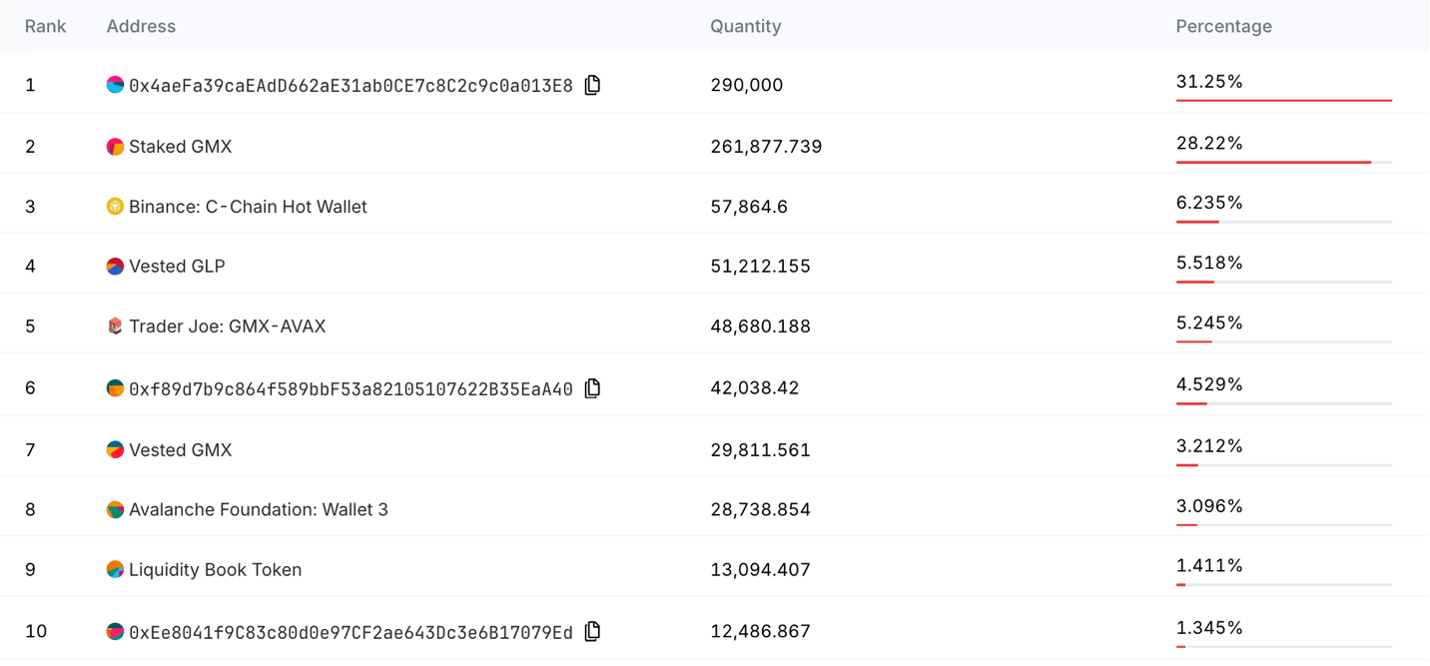Open address 0x4aeFa39caEAdD662aE31ab0CE7c8C2c9c0a013E8
This screenshot has height=666, width=1430.
click(x=351, y=86)
